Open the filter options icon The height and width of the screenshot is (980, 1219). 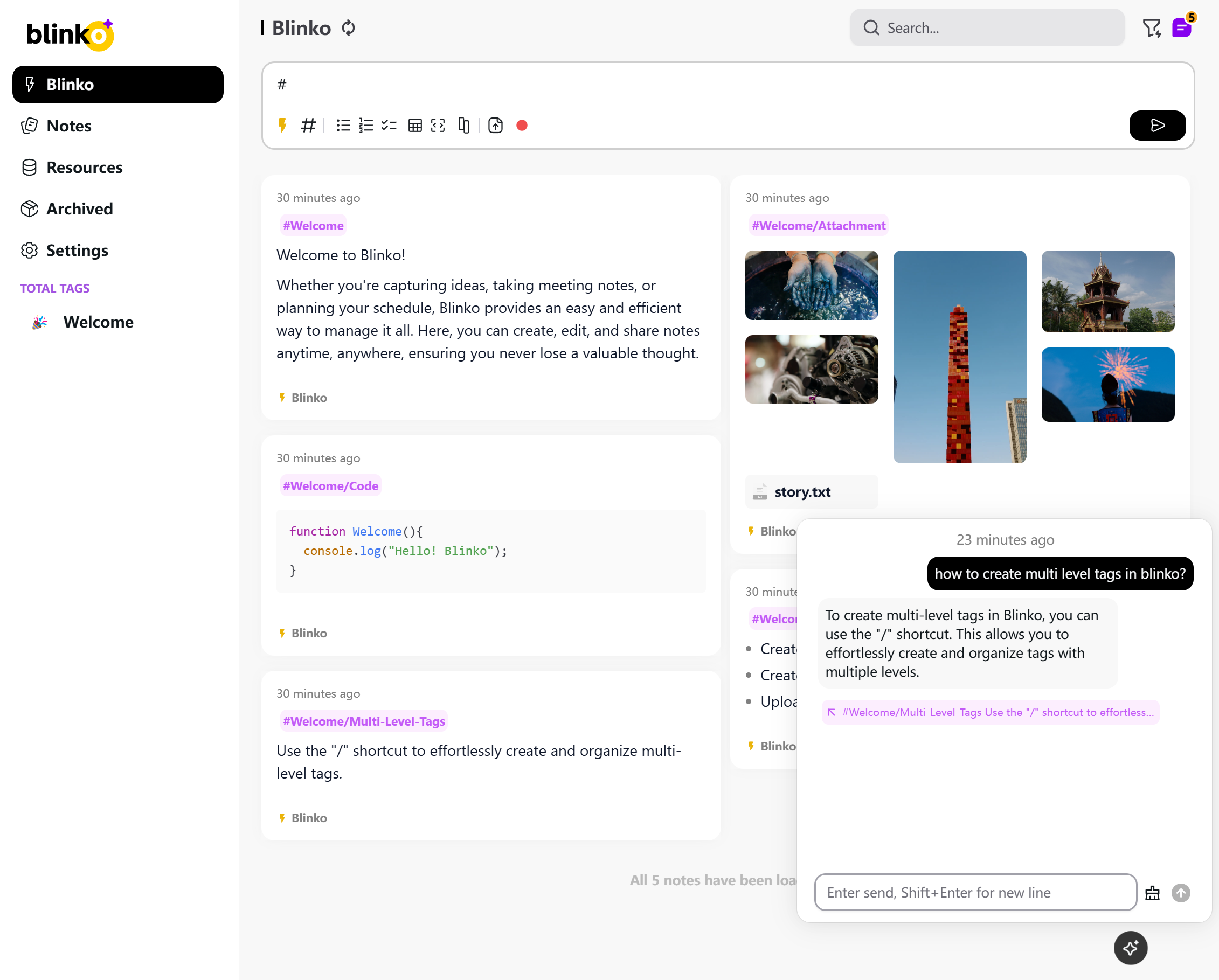click(x=1152, y=27)
